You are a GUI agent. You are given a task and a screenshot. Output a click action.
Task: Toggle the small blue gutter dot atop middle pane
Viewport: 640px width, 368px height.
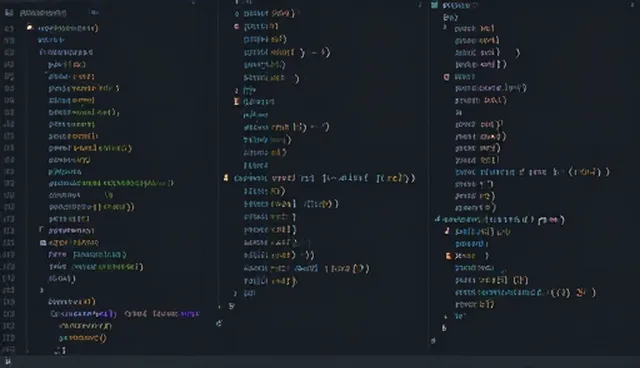click(x=237, y=14)
